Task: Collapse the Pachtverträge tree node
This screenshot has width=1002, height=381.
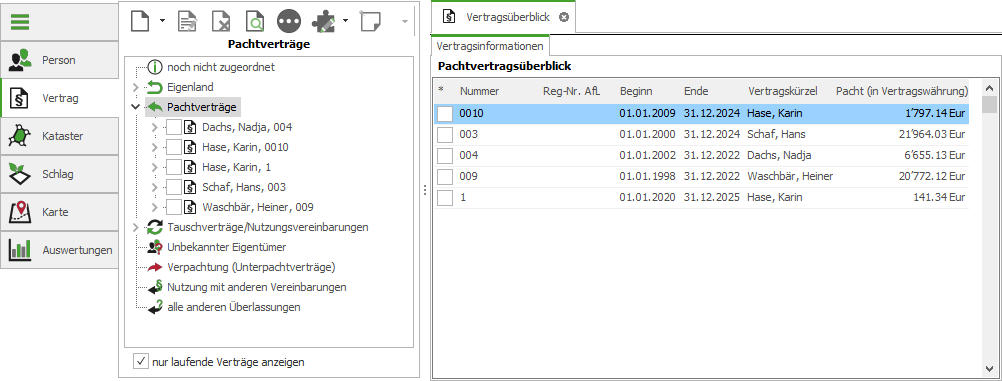Action: 135,107
